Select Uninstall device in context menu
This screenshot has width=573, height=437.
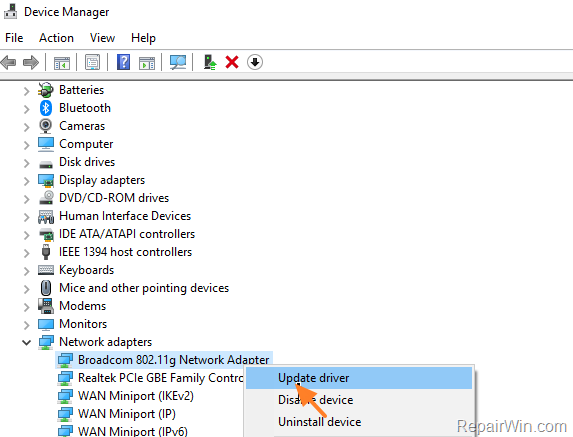click(319, 422)
